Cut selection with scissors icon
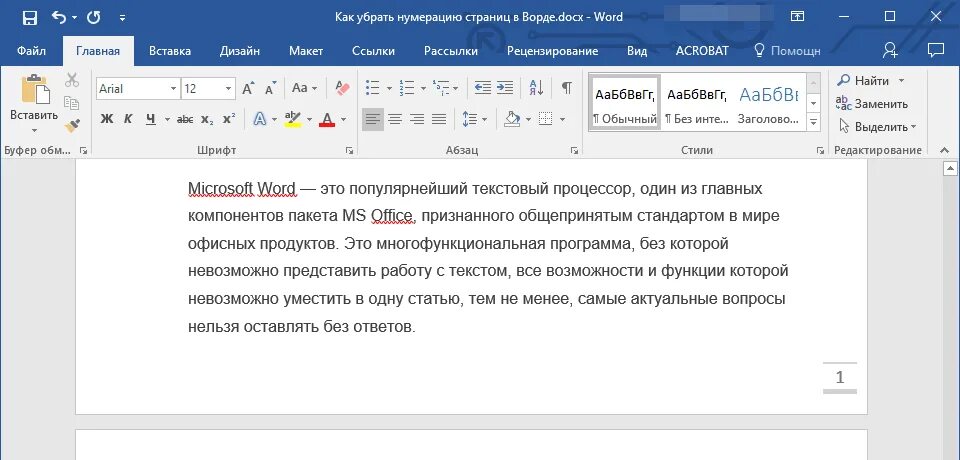The image size is (960, 460). [x=72, y=80]
